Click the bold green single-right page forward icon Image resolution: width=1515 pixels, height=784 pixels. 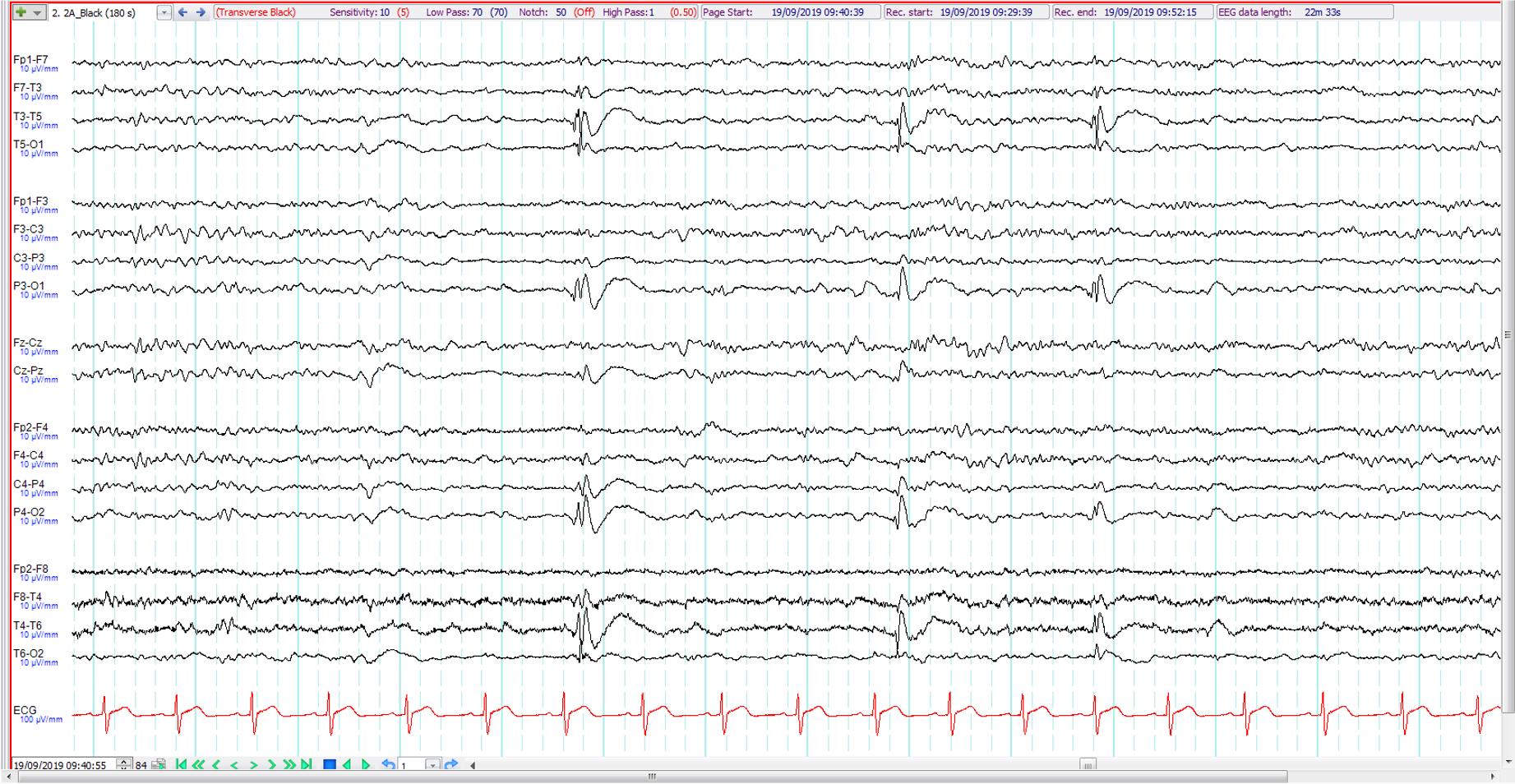pos(271,764)
